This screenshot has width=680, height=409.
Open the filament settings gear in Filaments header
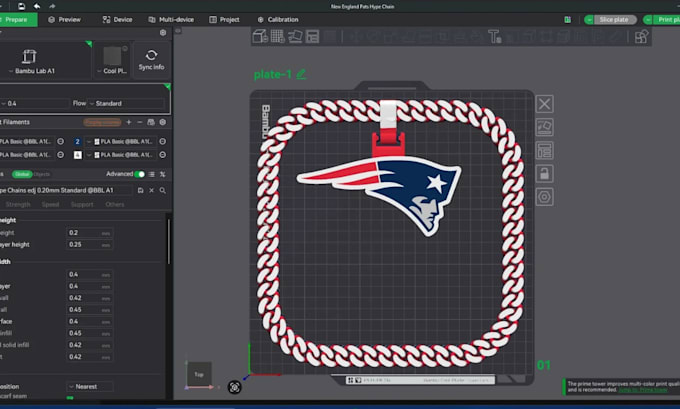(163, 122)
